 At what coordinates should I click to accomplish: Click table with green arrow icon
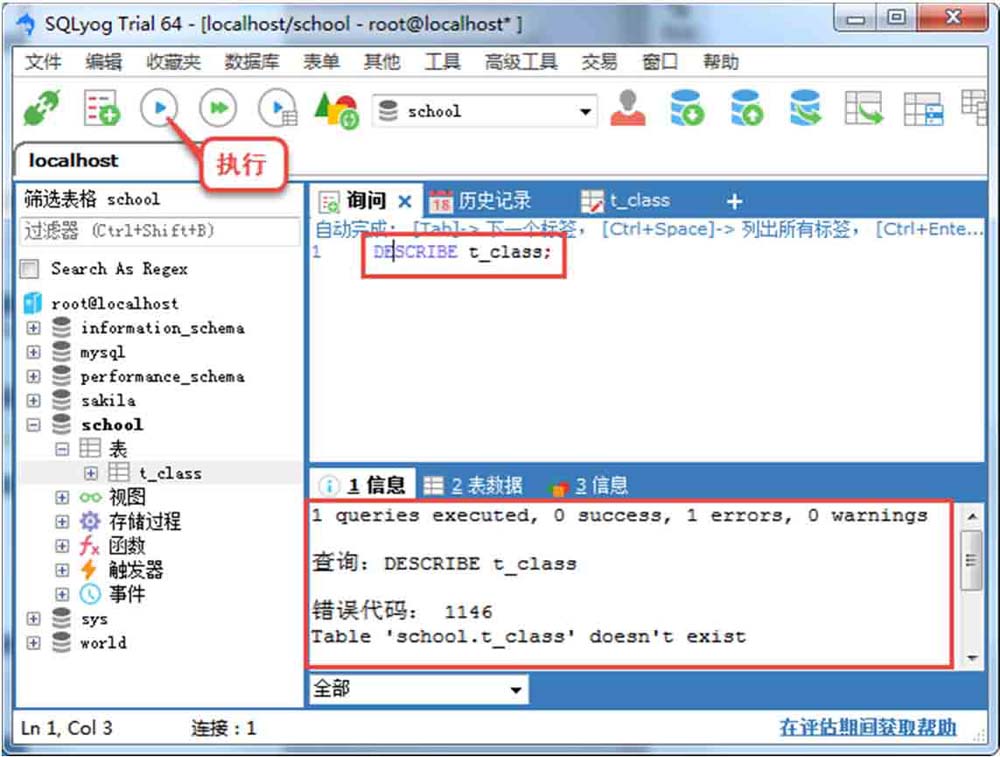pos(864,108)
